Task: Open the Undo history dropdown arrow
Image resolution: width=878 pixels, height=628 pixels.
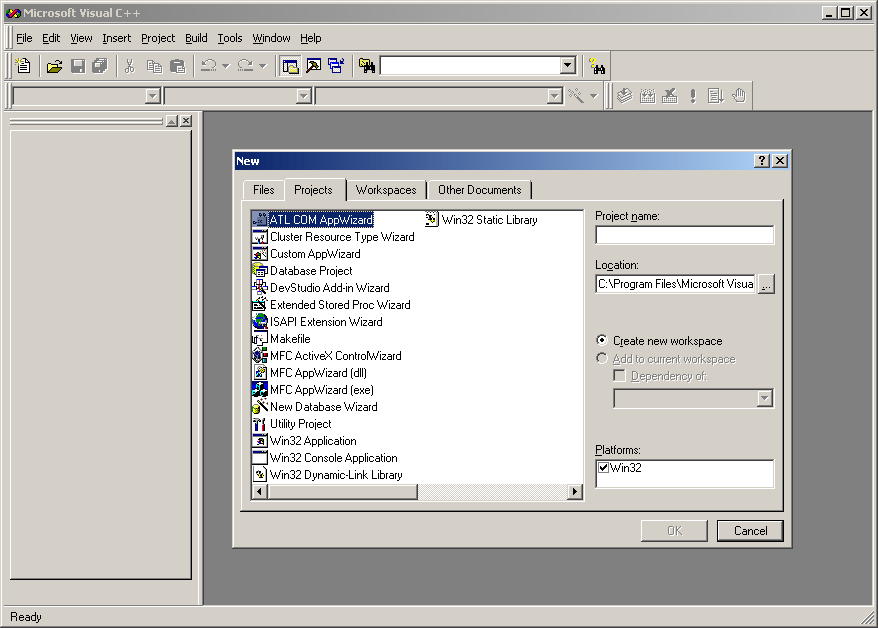Action: 226,67
